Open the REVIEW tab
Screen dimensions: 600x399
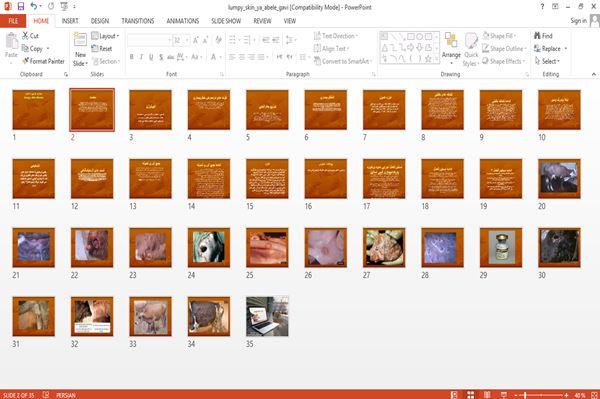click(262, 21)
